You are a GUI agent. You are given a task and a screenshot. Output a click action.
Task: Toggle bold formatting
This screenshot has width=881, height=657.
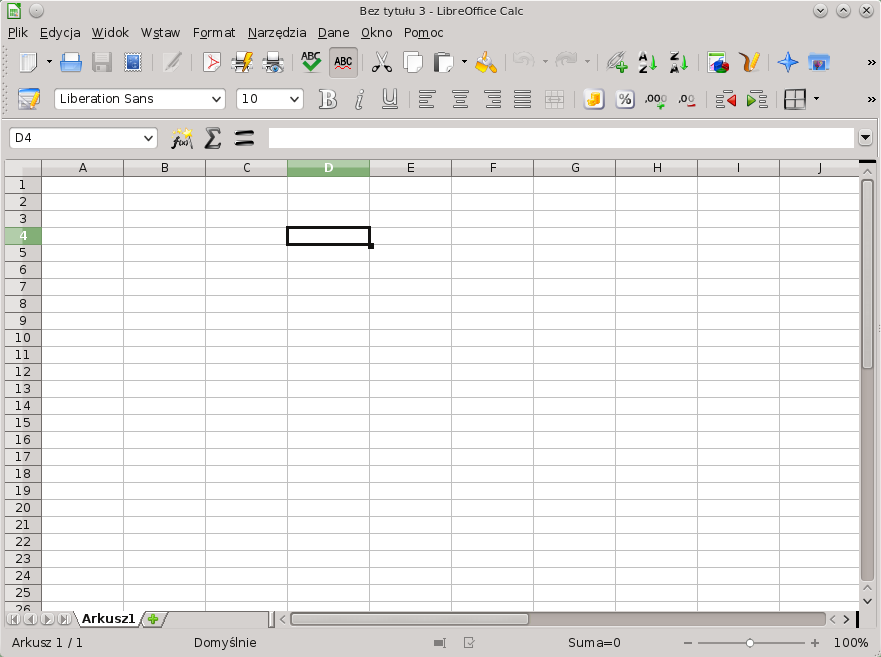coord(327,99)
